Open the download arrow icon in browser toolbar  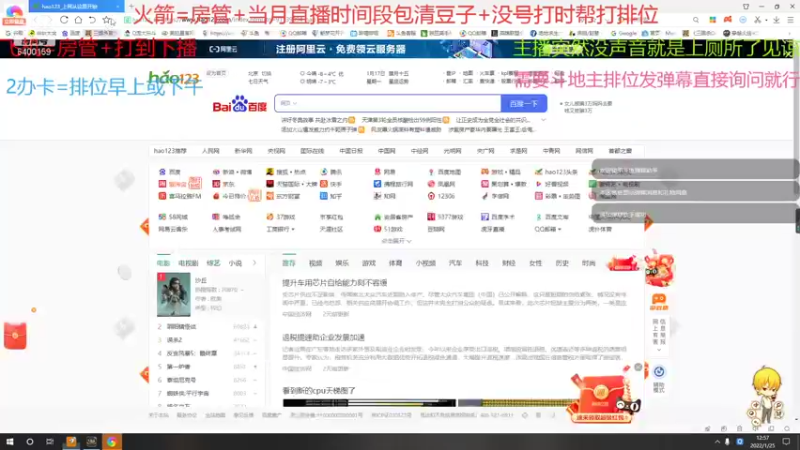point(776,20)
